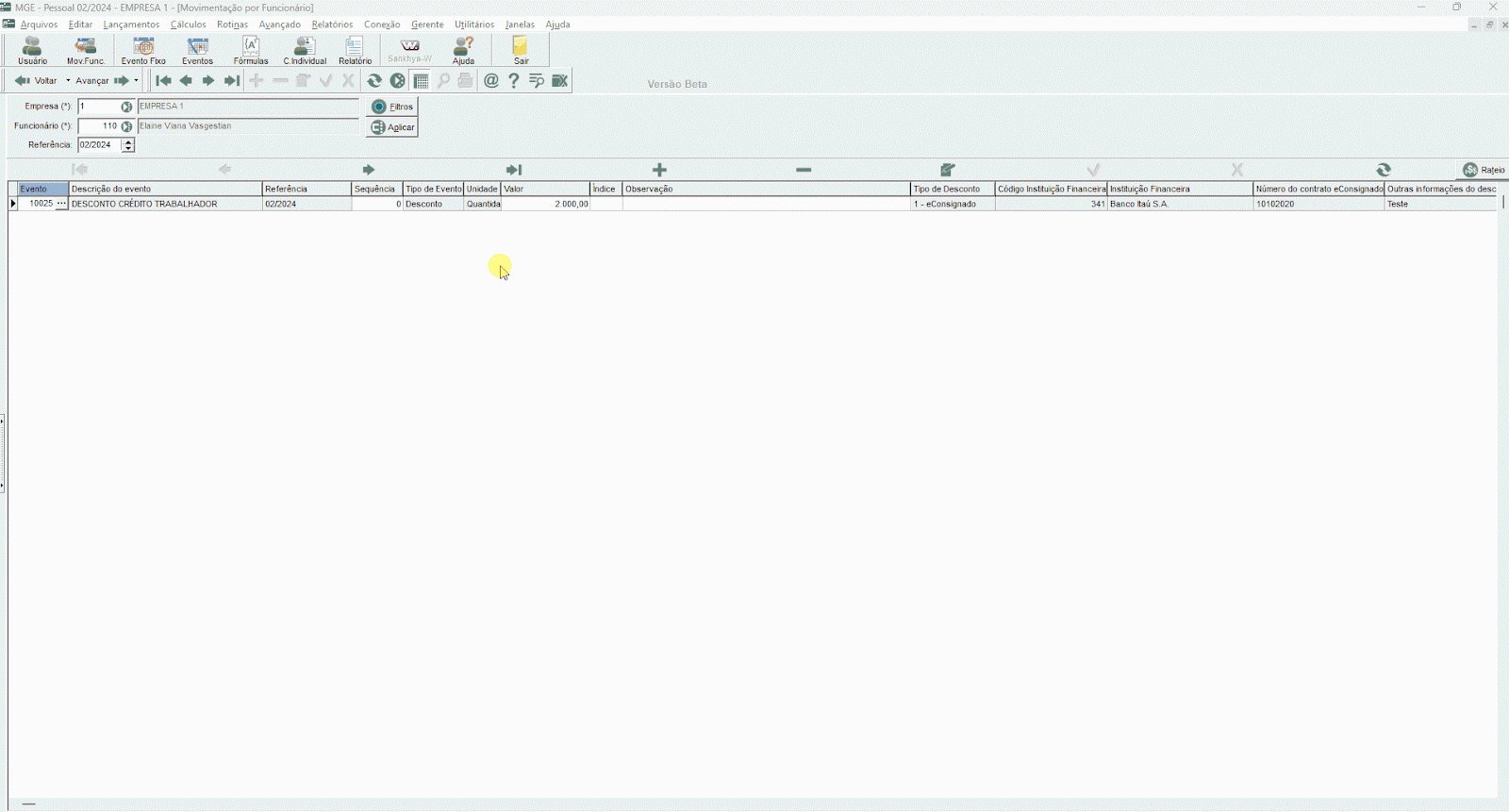Open the Relatório icon
Screen dimensions: 1509x812
pyautogui.click(x=355, y=50)
